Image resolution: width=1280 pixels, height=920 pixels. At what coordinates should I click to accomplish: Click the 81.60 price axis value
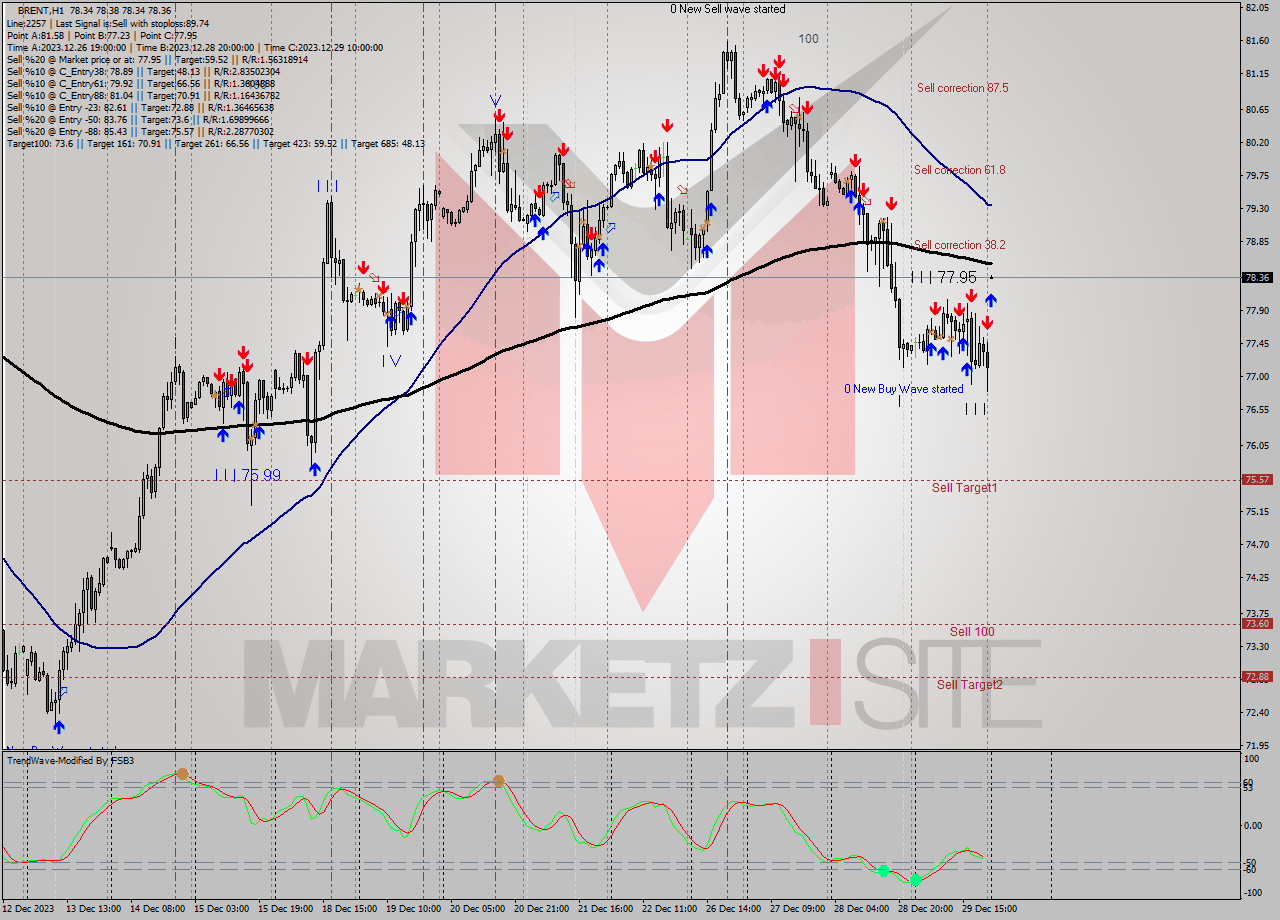click(1257, 41)
